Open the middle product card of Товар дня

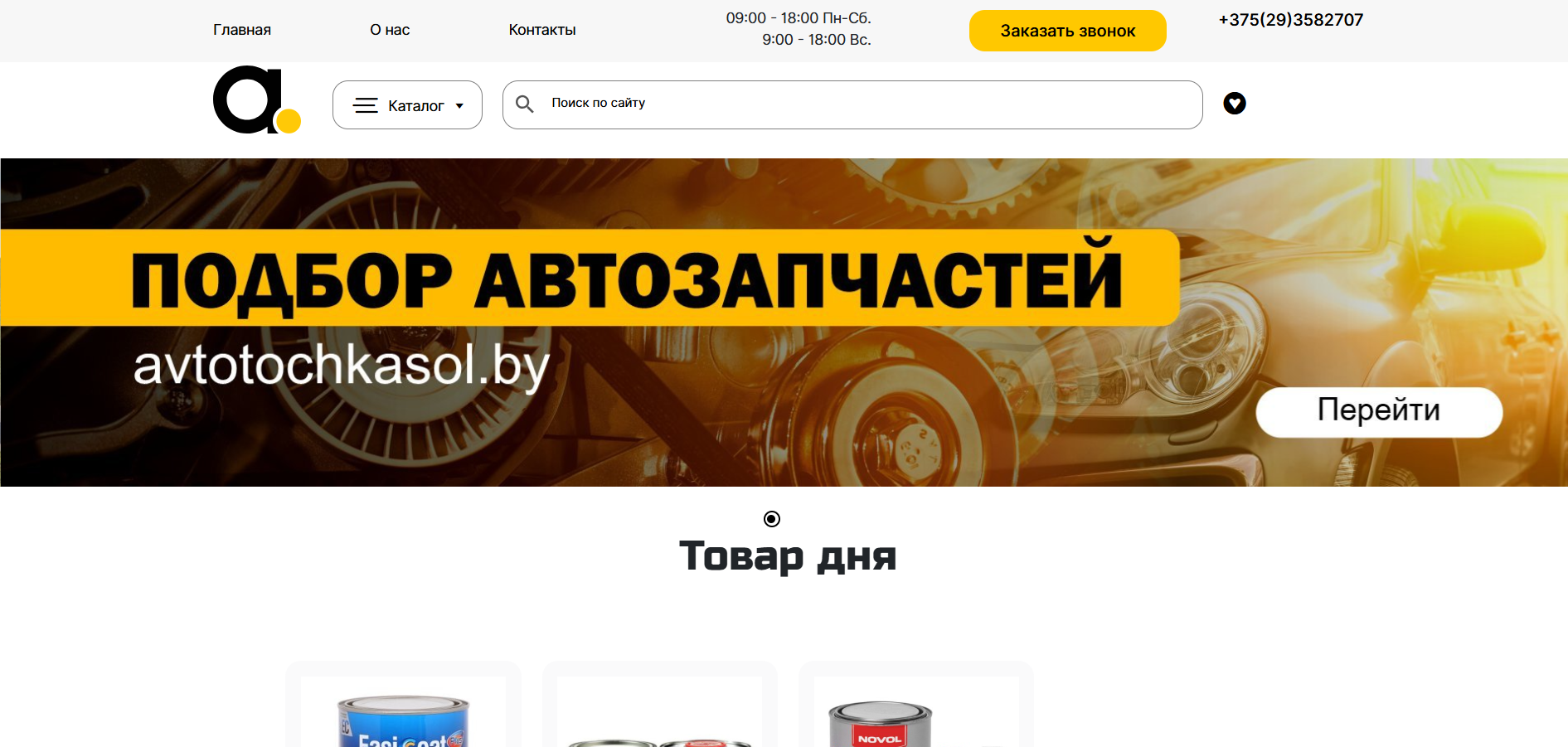(660, 705)
